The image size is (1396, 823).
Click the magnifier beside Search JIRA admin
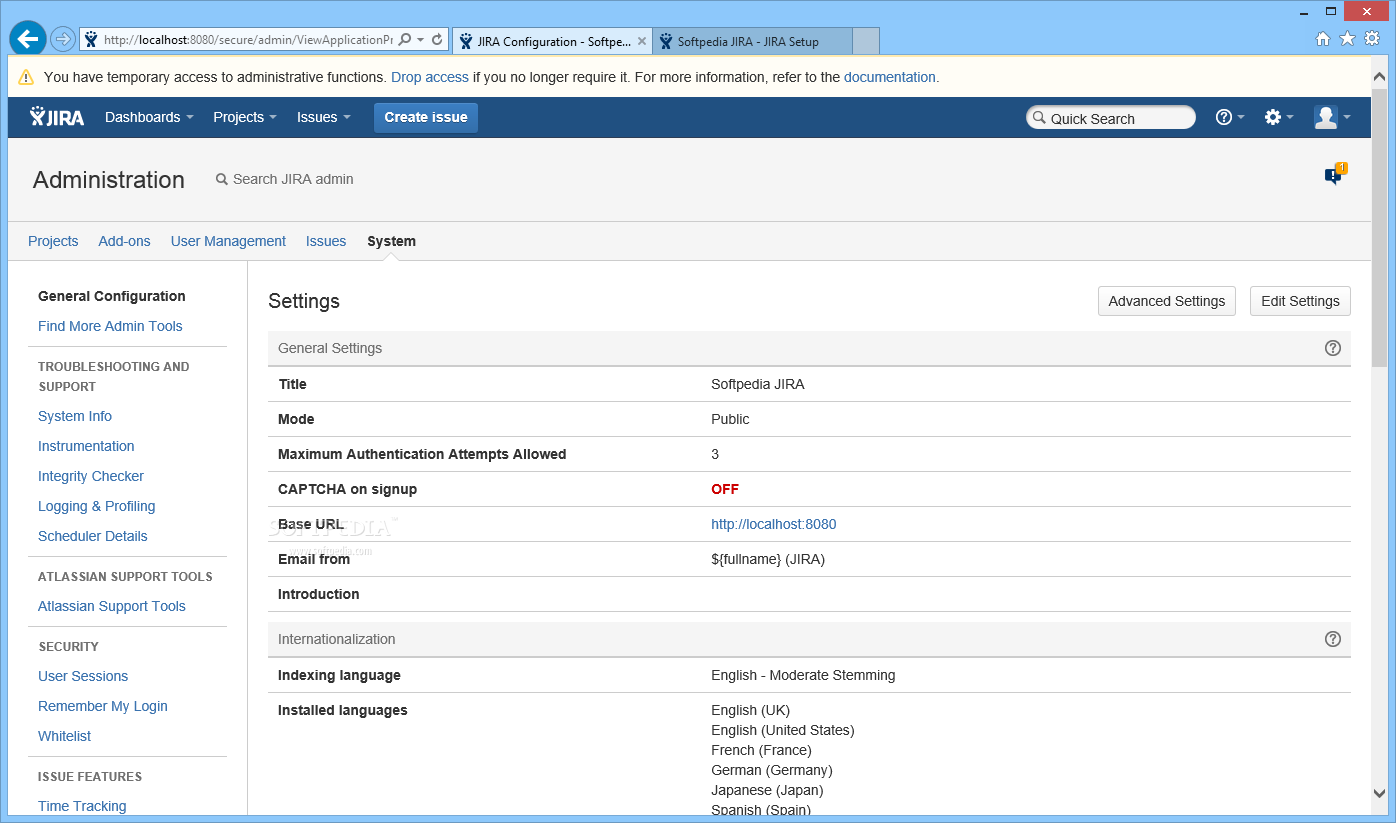click(x=222, y=179)
